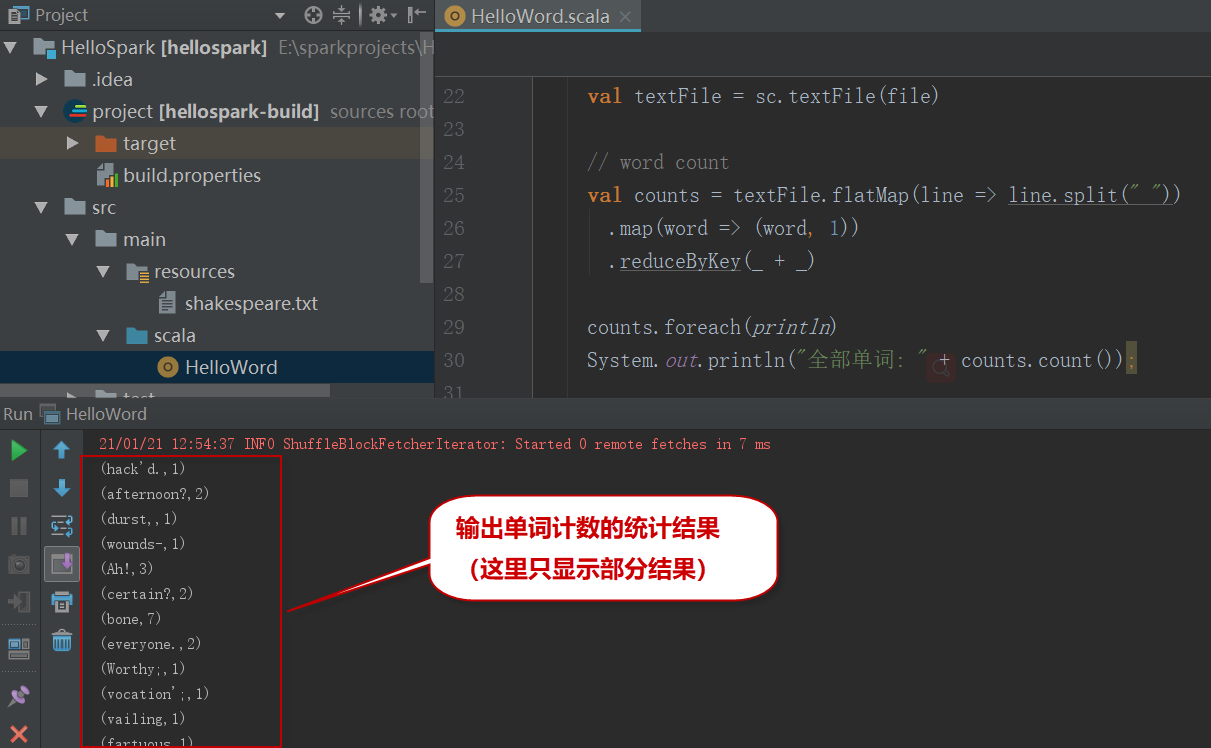Click the Stop process square icon
1211x748 pixels.
click(18, 488)
